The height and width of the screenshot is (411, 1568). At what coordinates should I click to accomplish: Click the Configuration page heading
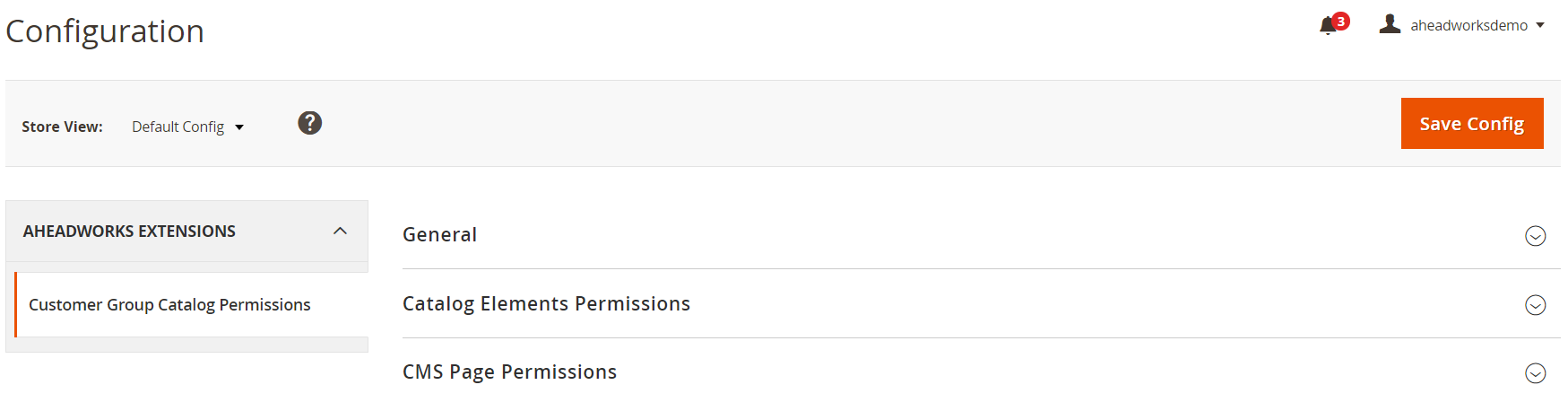click(x=105, y=31)
